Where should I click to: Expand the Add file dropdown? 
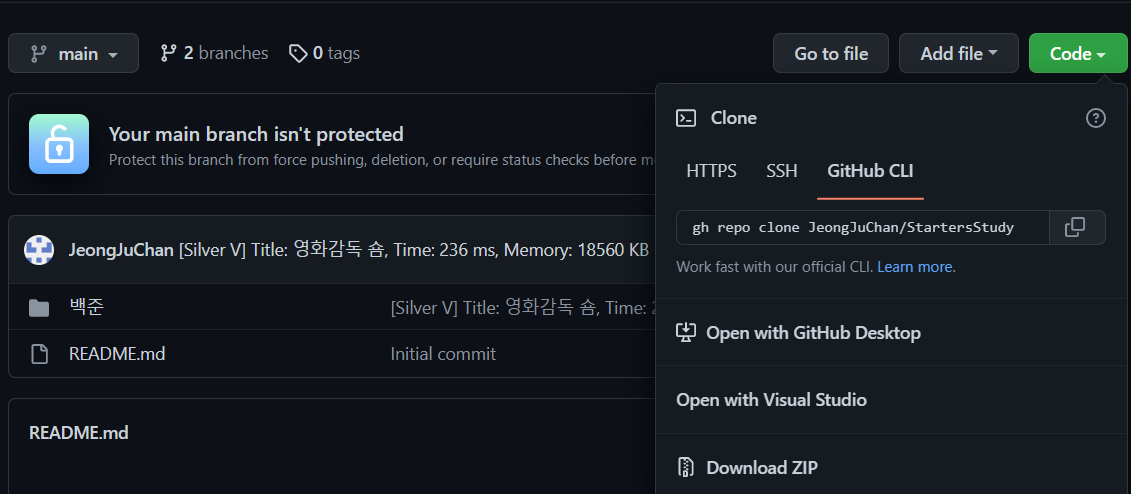click(x=959, y=53)
